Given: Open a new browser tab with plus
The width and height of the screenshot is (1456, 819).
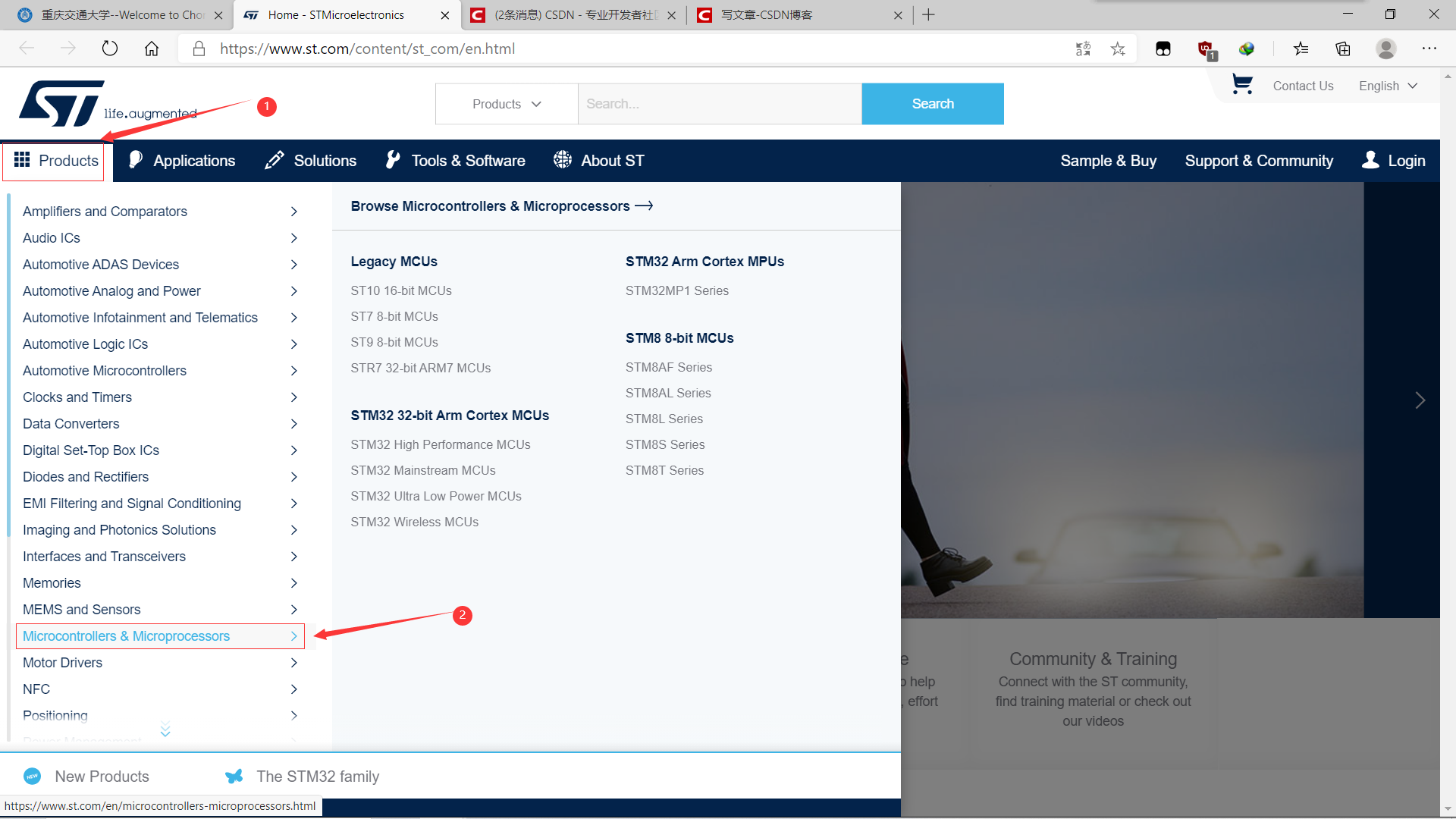Looking at the screenshot, I should tap(928, 14).
